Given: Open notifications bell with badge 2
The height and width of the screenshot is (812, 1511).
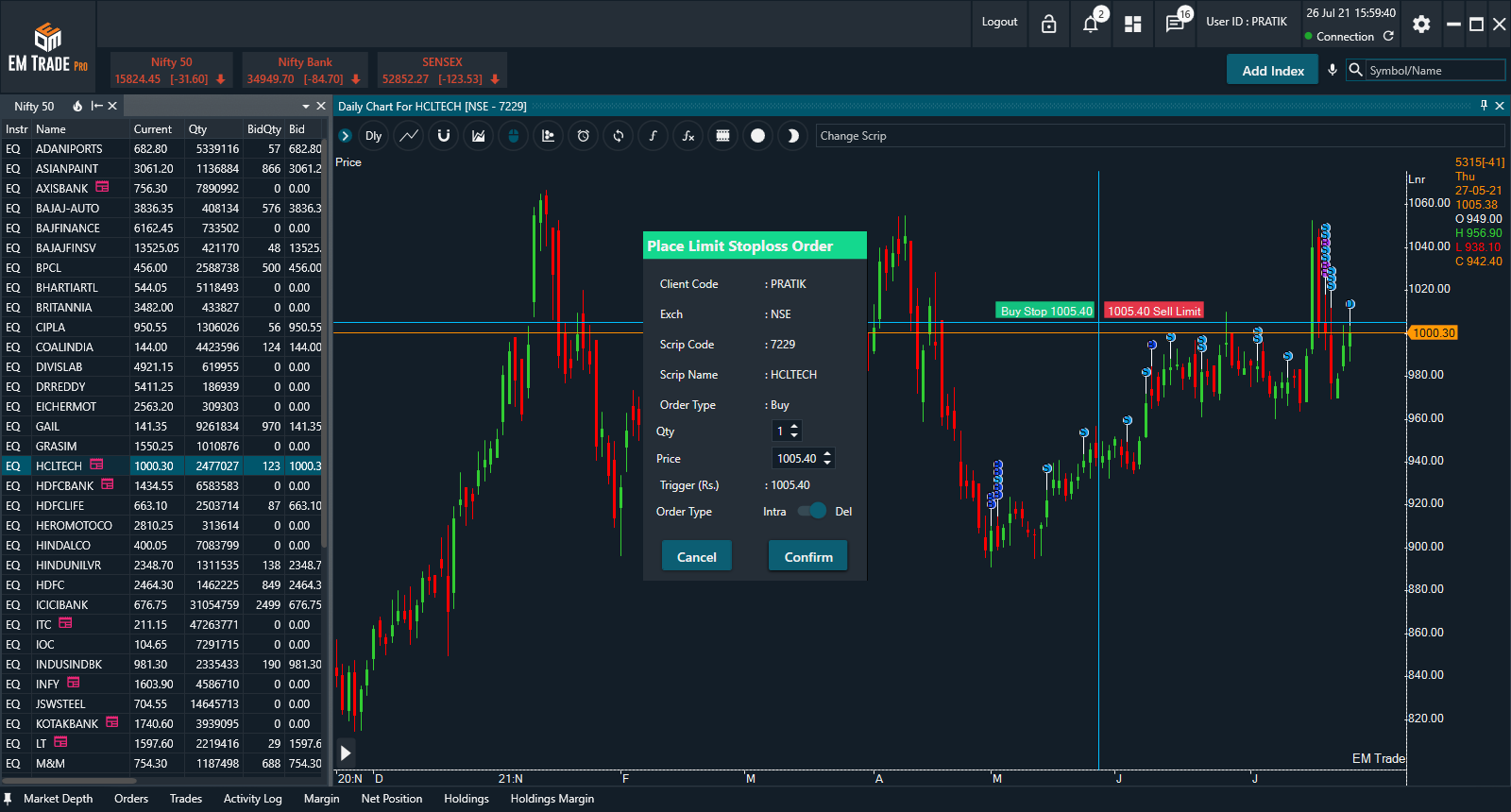Looking at the screenshot, I should pyautogui.click(x=1091, y=24).
